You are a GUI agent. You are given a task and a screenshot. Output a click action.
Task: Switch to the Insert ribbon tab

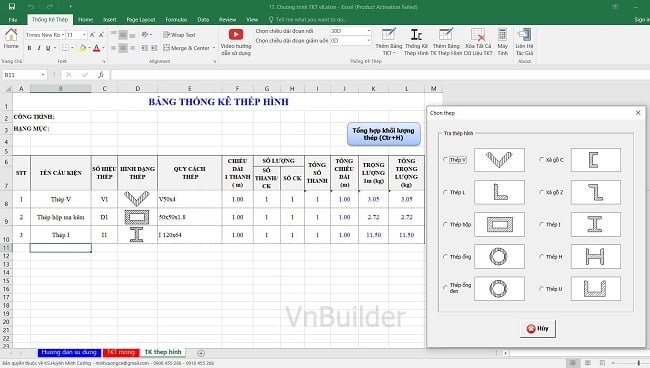[x=109, y=19]
